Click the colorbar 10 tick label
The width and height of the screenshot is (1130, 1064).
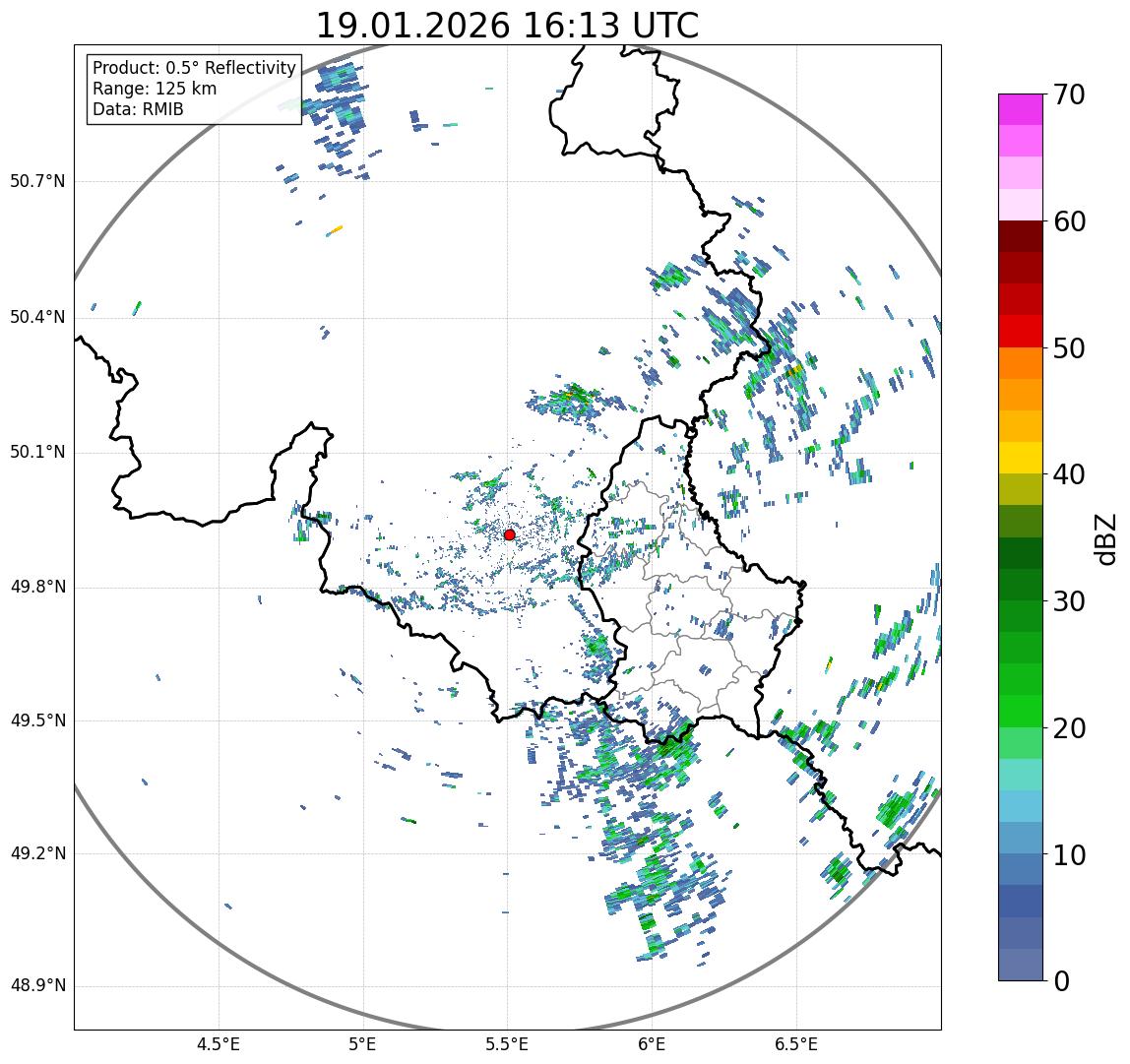[x=1068, y=855]
